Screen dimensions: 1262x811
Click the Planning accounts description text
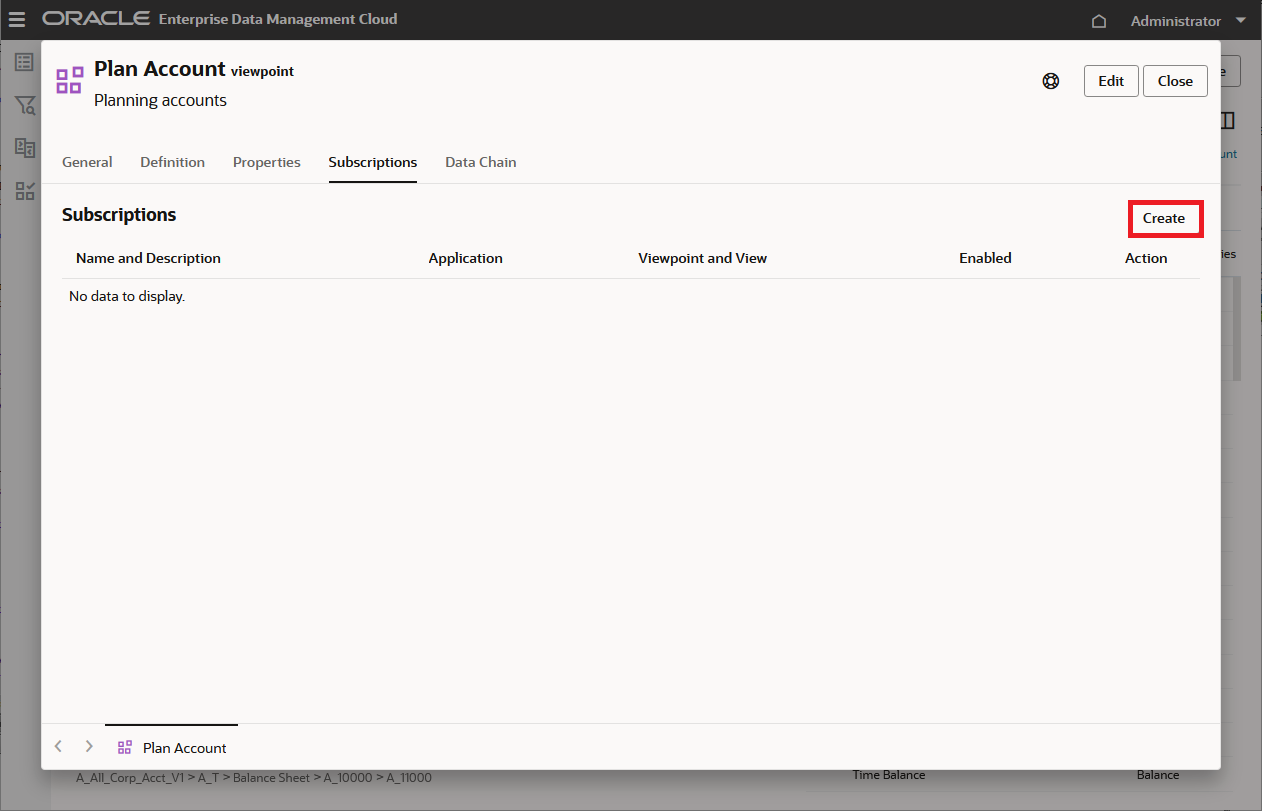click(160, 100)
